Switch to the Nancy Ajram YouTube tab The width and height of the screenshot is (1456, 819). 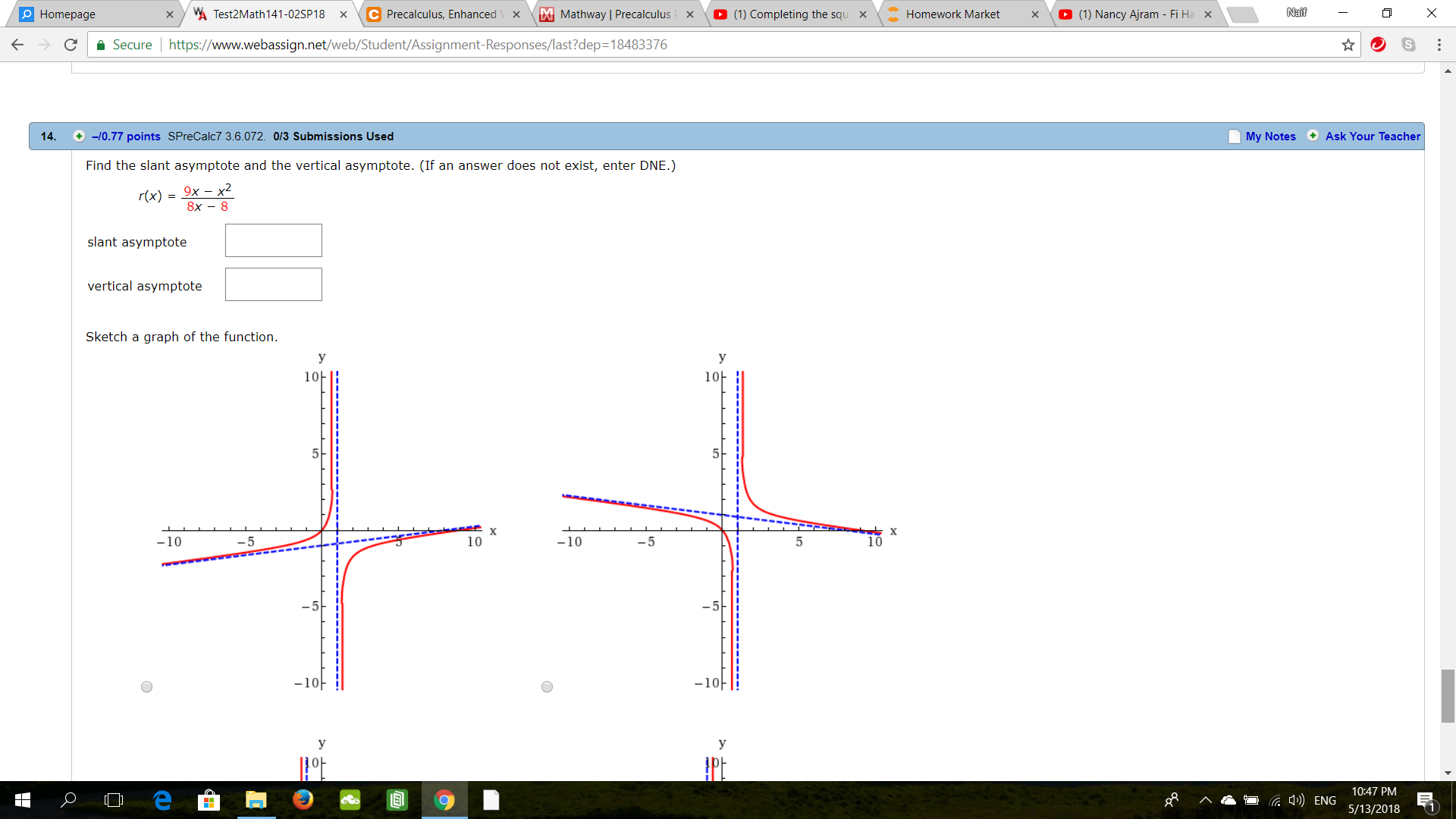point(1137,14)
